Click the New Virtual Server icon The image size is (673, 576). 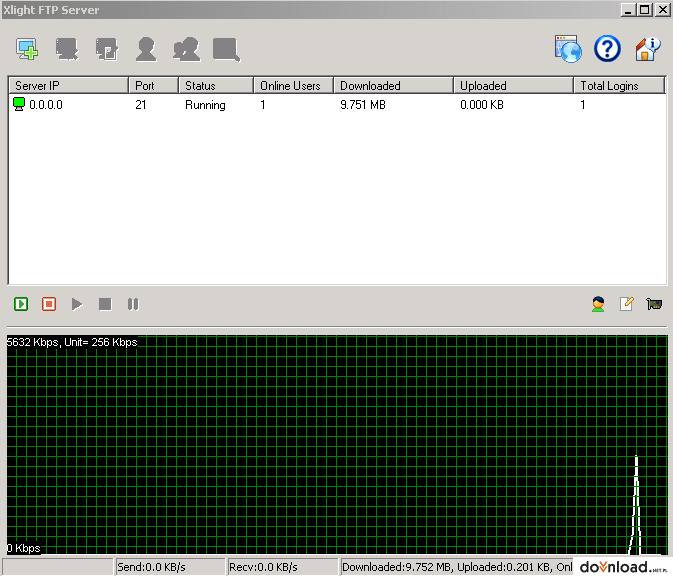(x=27, y=49)
